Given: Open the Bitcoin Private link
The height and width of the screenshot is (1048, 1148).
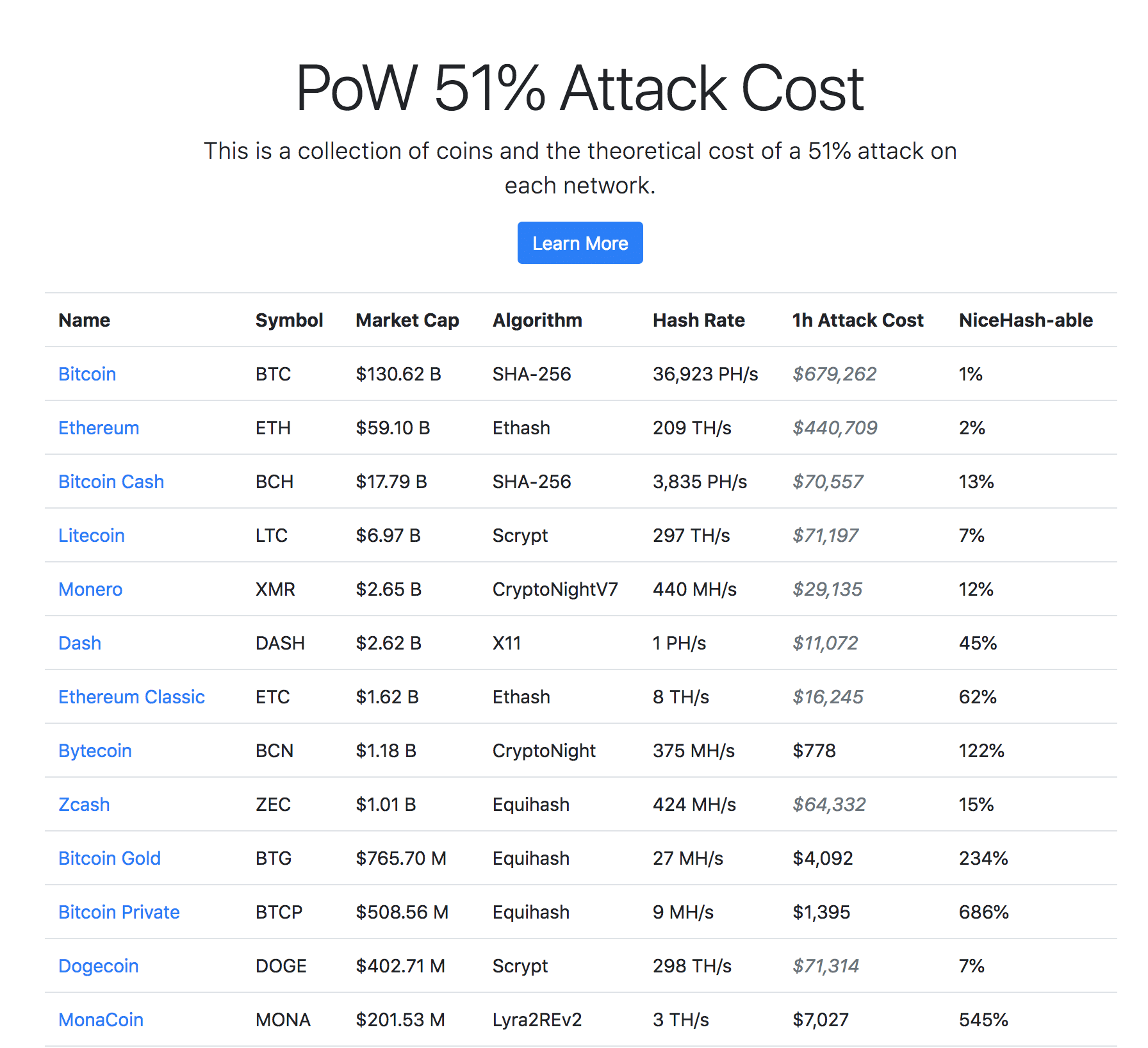Looking at the screenshot, I should (119, 912).
